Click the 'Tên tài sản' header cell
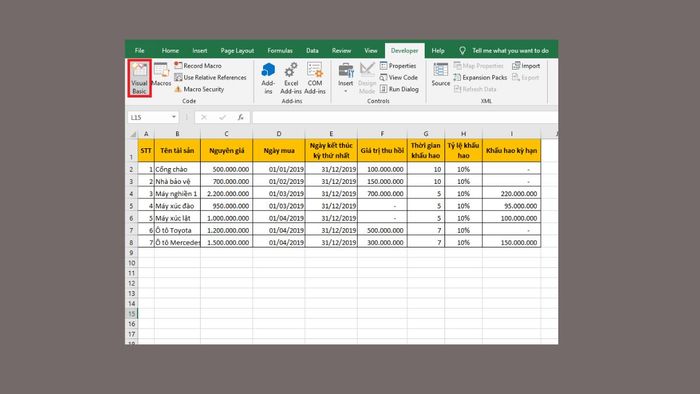This screenshot has width=700, height=394. point(177,150)
